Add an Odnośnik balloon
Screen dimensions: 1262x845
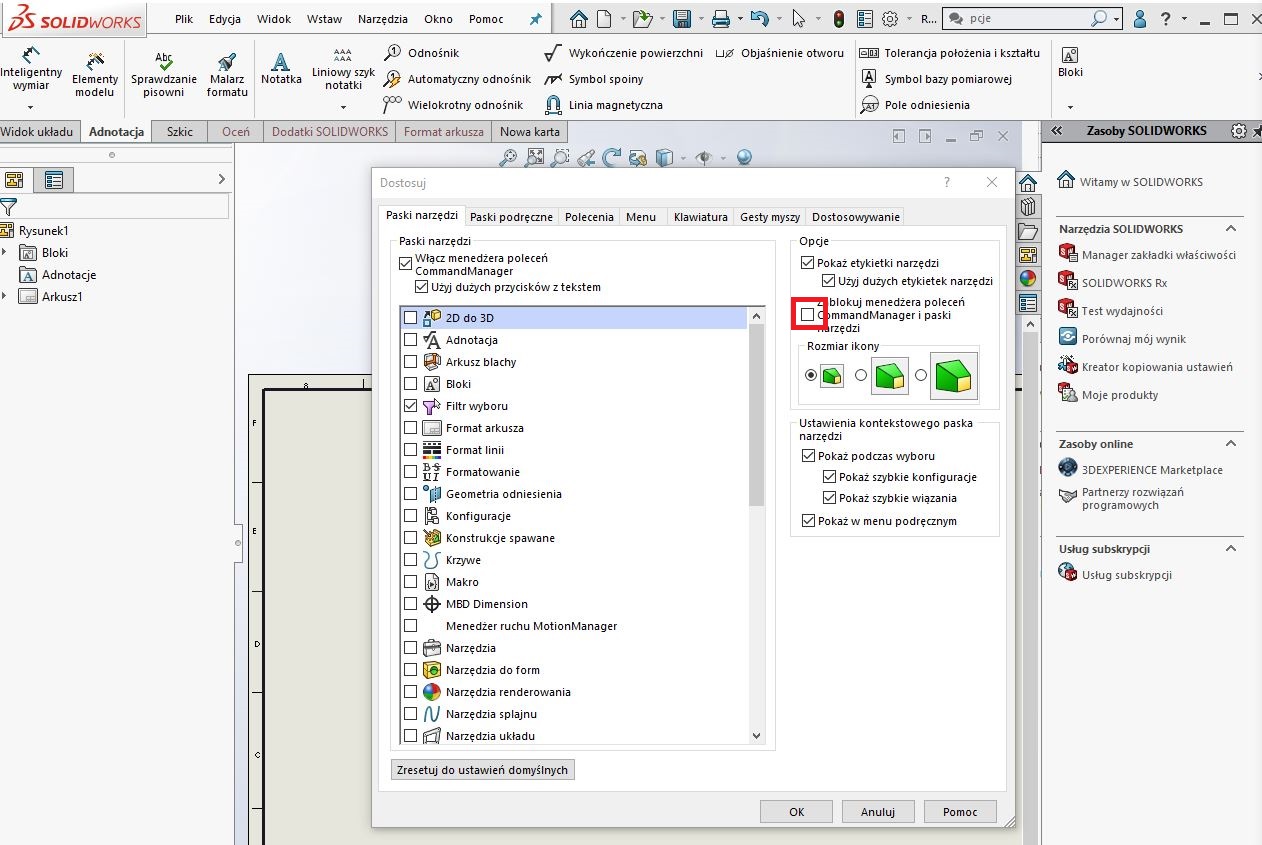pyautogui.click(x=422, y=53)
